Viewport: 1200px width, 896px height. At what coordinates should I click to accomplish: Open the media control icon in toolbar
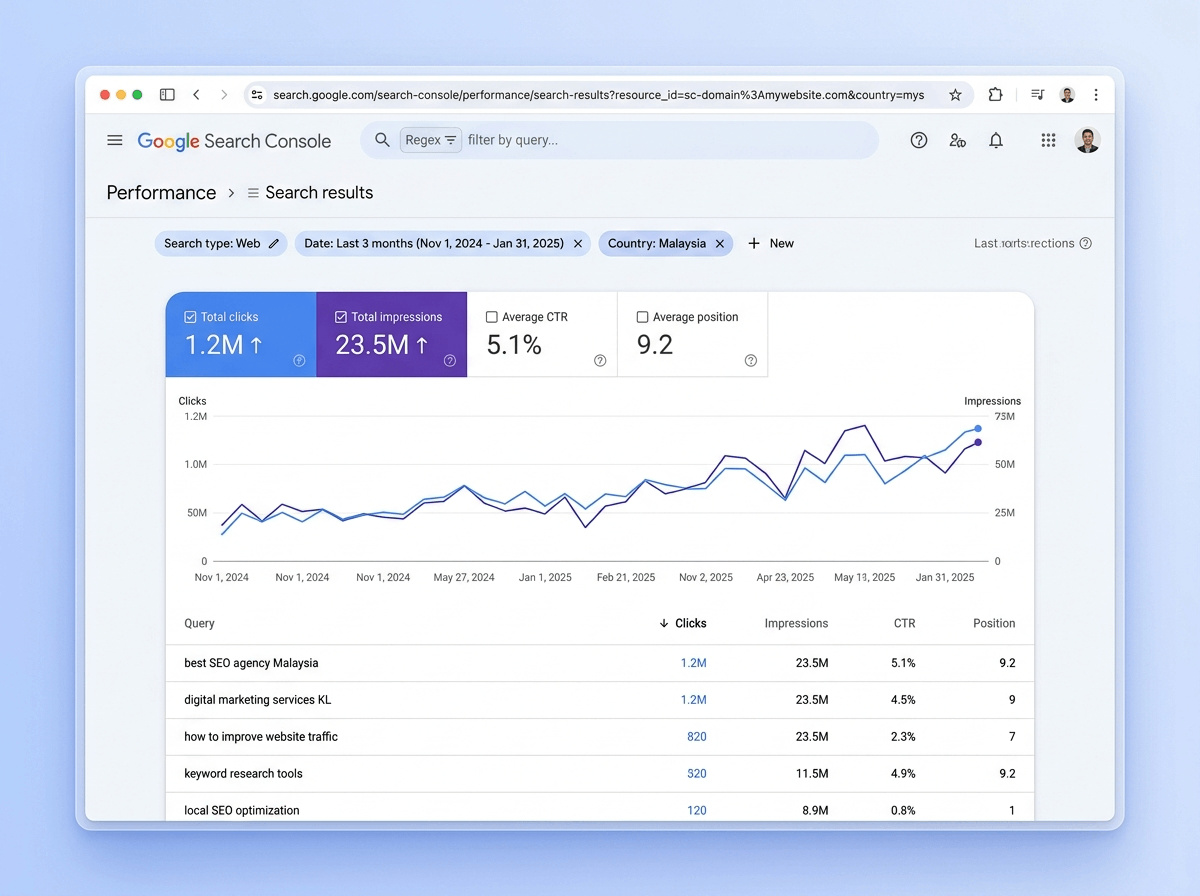1038,95
